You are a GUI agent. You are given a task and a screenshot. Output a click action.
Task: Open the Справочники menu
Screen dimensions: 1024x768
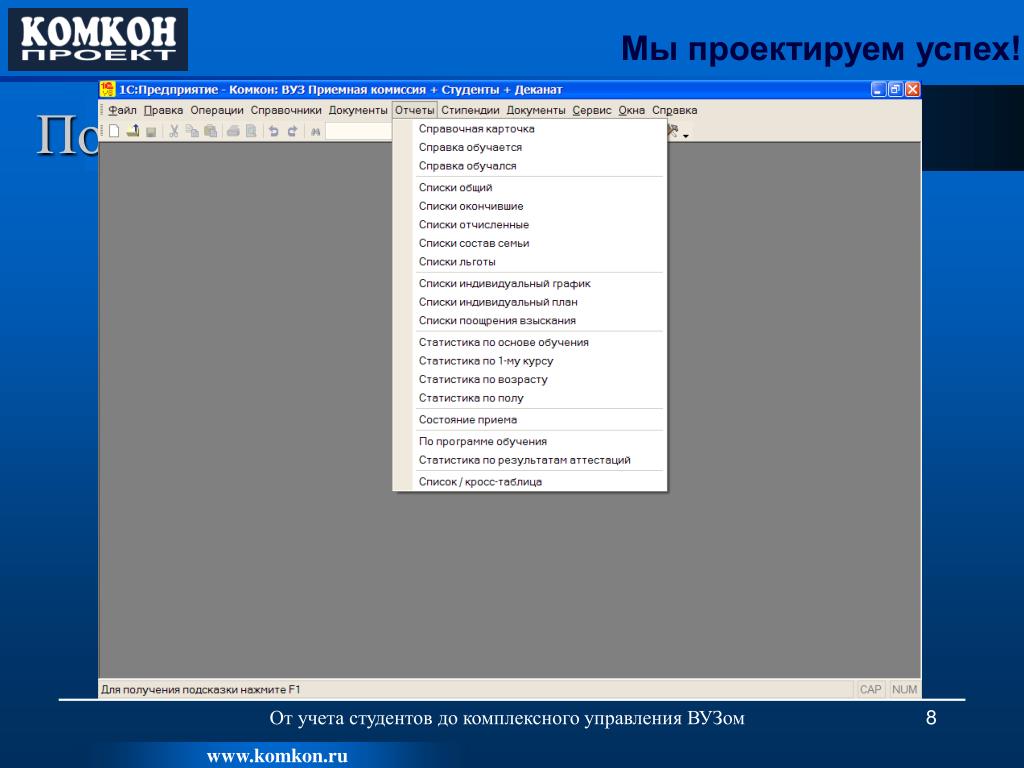click(286, 110)
